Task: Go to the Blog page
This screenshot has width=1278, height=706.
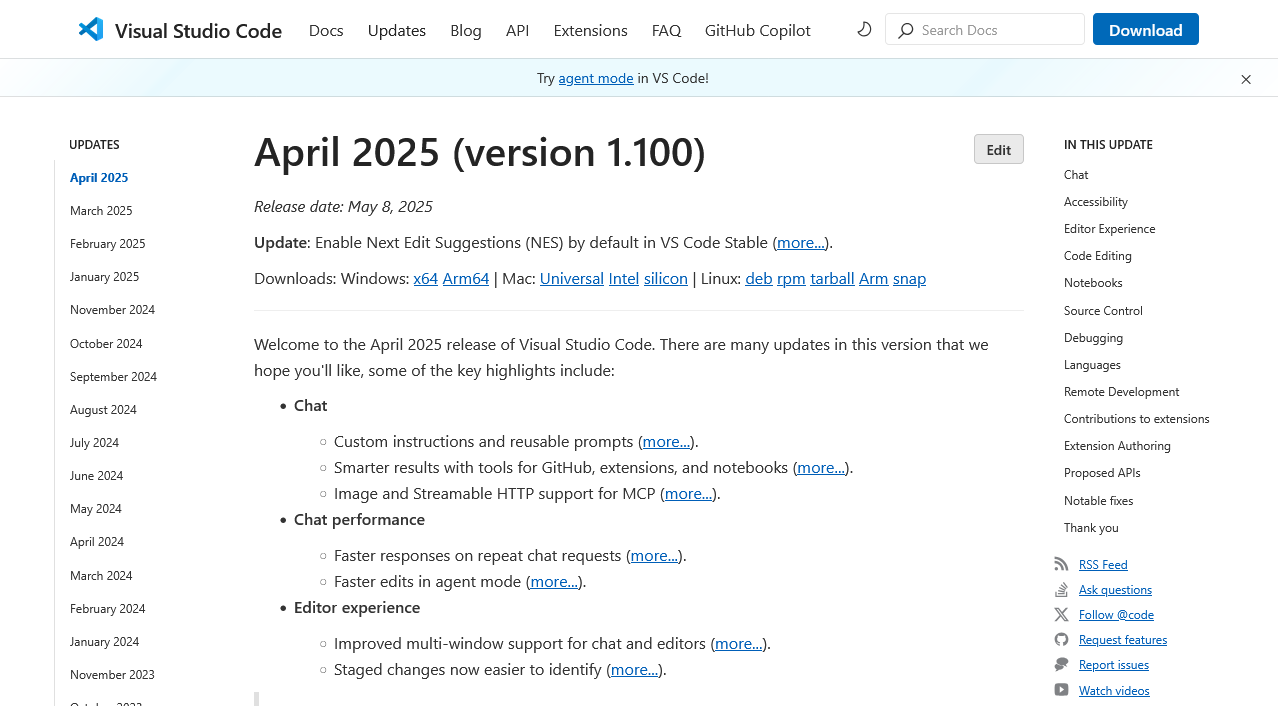Action: [x=466, y=30]
